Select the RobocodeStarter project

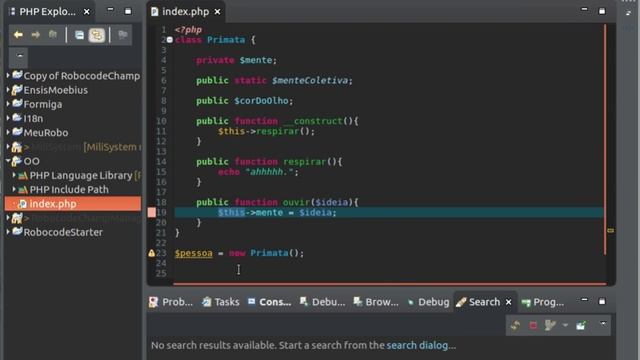pyautogui.click(x=63, y=232)
